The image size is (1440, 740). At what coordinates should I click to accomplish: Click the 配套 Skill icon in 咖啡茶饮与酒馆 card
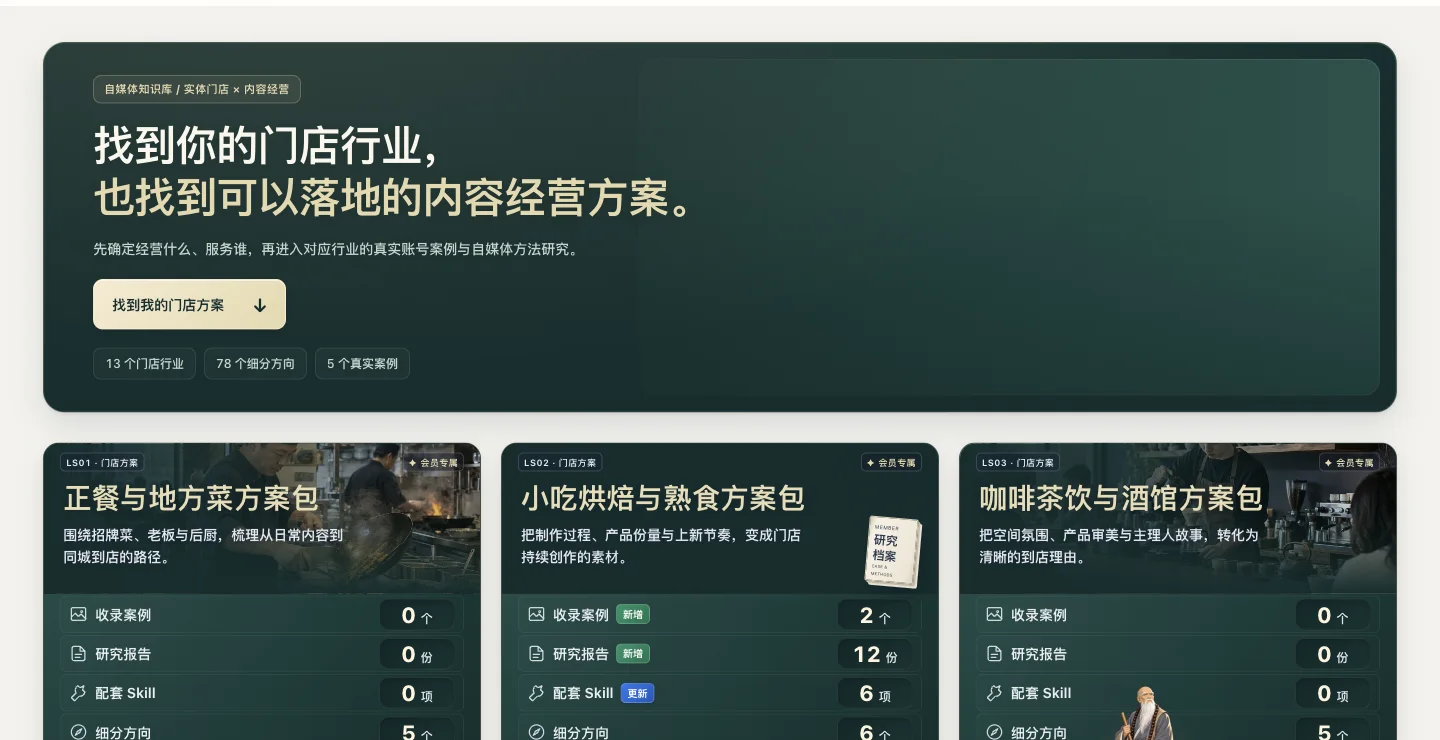point(994,692)
